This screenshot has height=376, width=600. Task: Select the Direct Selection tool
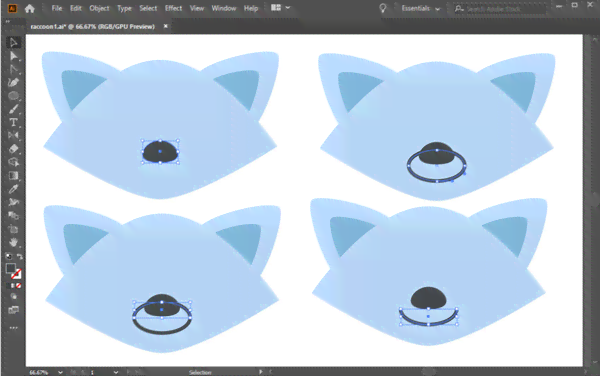(x=13, y=56)
